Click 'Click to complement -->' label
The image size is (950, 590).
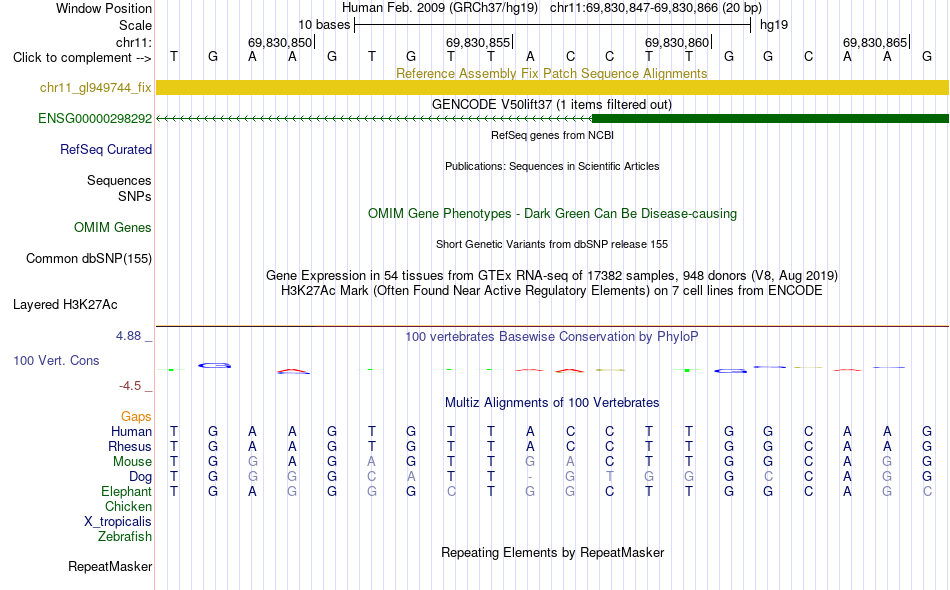point(82,58)
